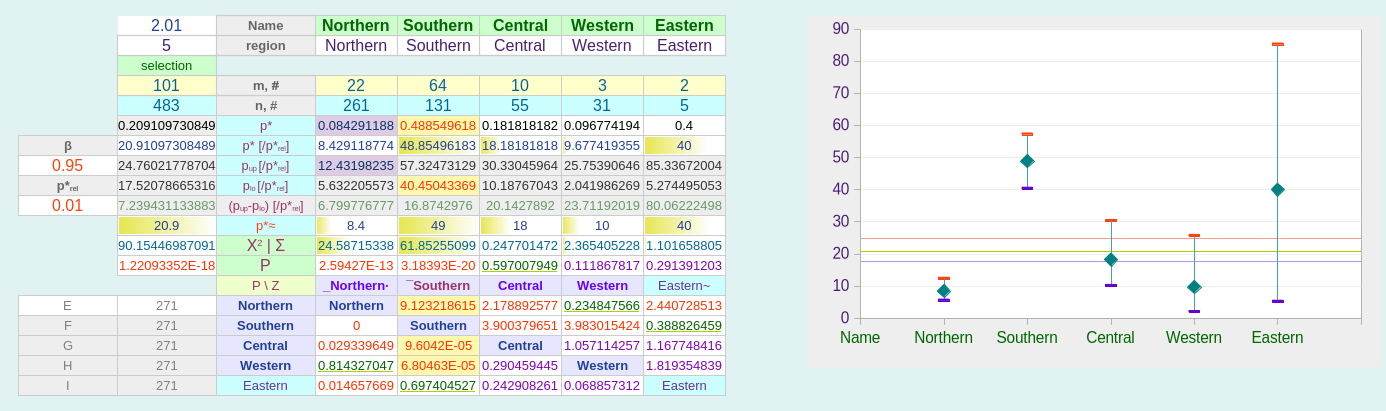Image resolution: width=1386 pixels, height=411 pixels.
Task: Select Eastern upper bound 85.33672004
Action: pyautogui.click(x=684, y=166)
